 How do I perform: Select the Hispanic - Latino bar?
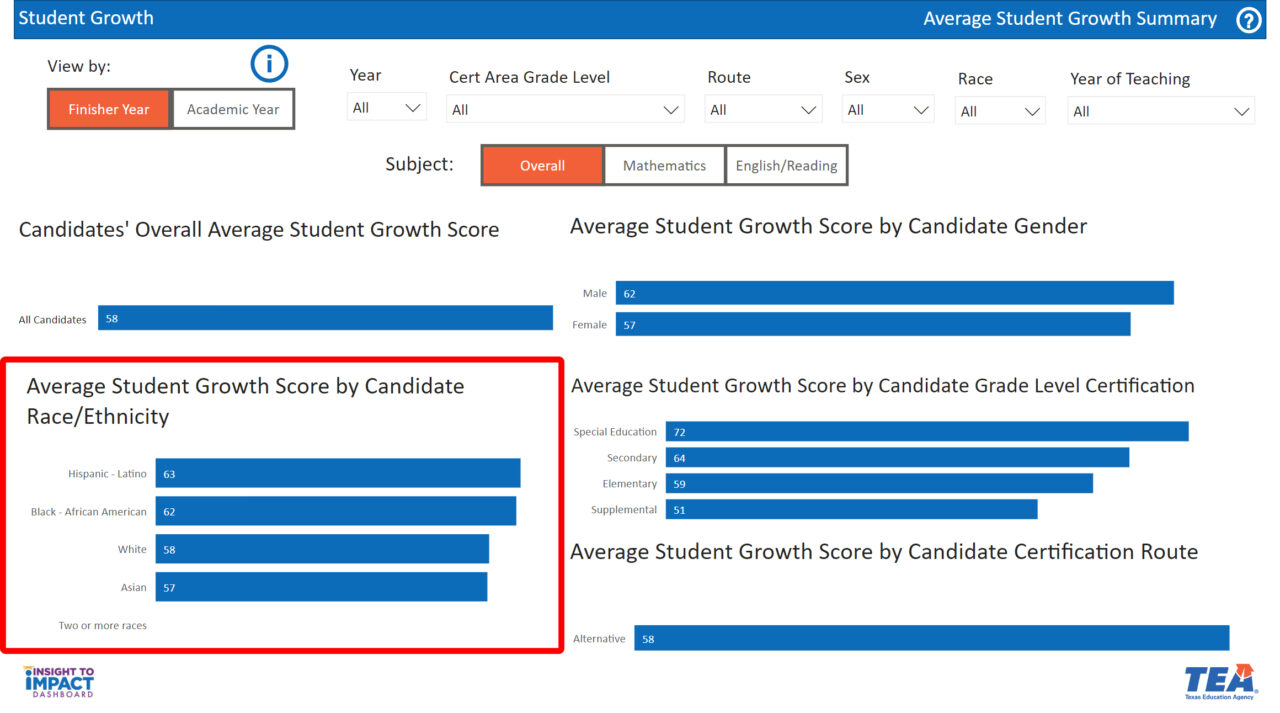[340, 473]
